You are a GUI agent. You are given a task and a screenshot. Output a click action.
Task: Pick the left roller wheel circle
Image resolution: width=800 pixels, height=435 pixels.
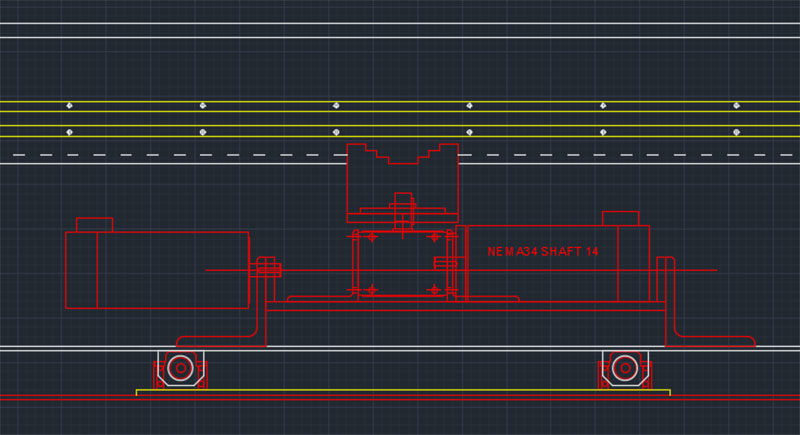tap(180, 368)
